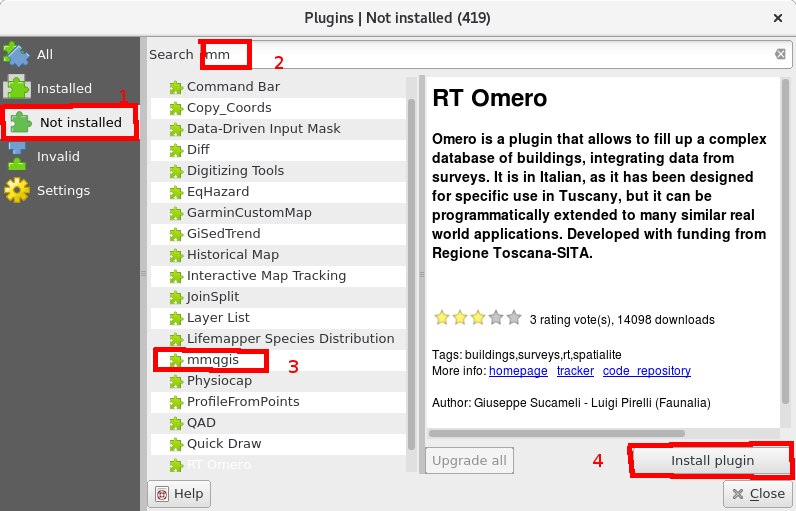Select the Historical Map plugin
This screenshot has width=796, height=511.
point(278,255)
